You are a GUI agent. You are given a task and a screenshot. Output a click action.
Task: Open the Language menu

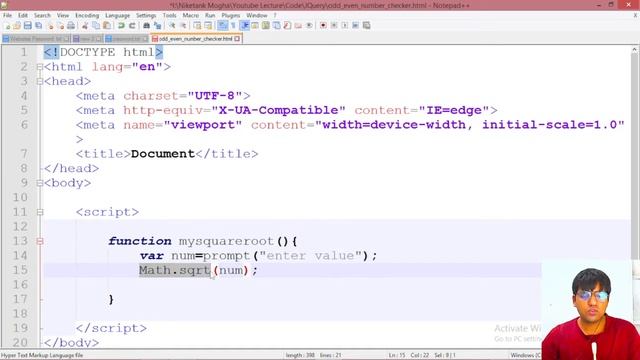[117, 16]
